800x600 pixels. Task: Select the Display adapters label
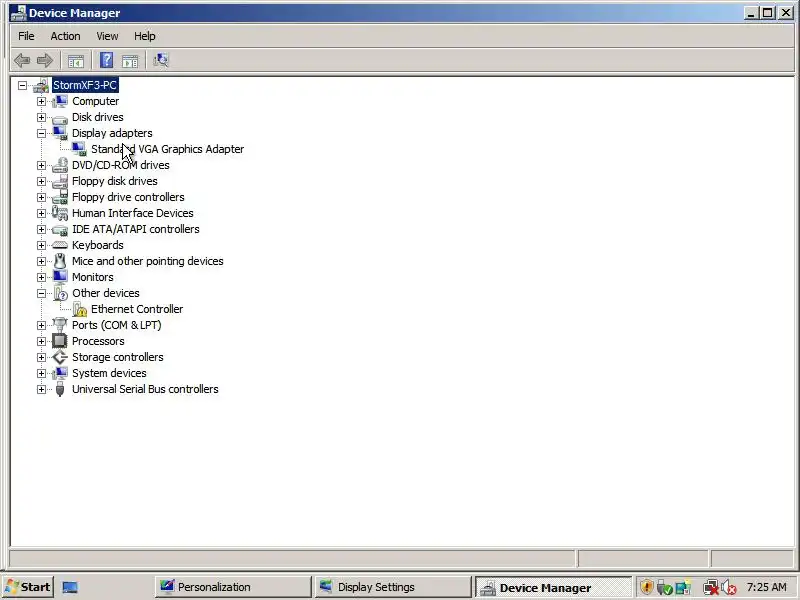112,133
